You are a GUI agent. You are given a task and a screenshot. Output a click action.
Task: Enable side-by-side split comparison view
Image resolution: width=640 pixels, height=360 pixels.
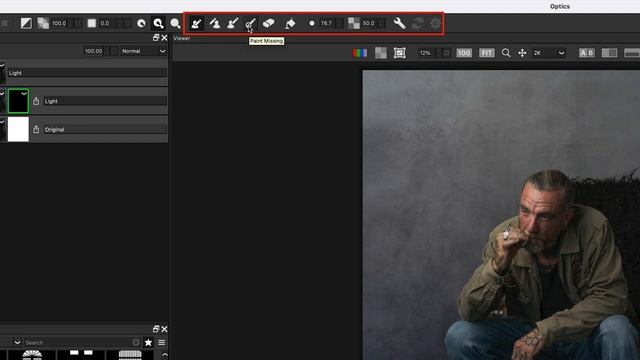point(609,53)
